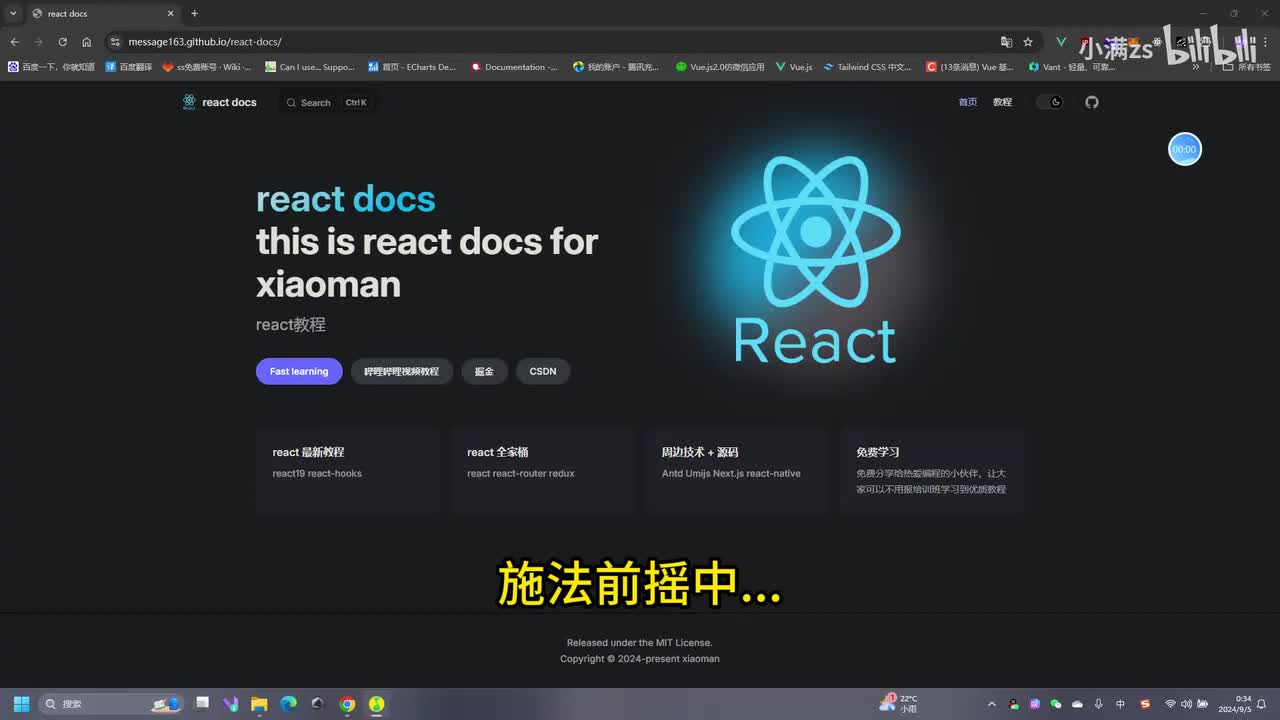Open Can I use bookmark
The height and width of the screenshot is (720, 1280).
pyautogui.click(x=309, y=67)
